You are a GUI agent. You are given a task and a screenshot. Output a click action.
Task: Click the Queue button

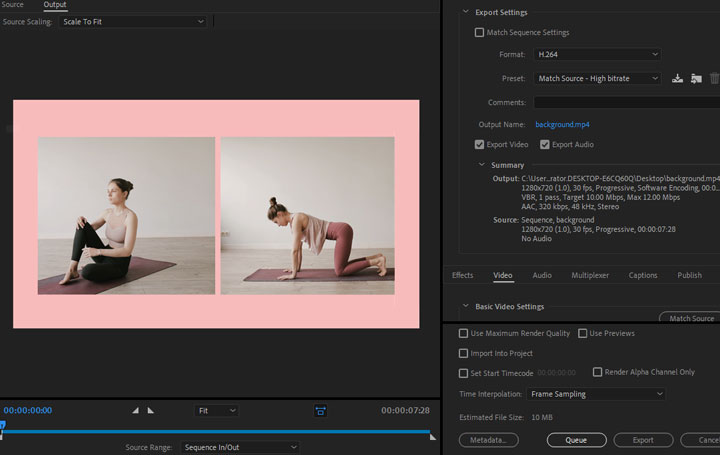(x=577, y=440)
